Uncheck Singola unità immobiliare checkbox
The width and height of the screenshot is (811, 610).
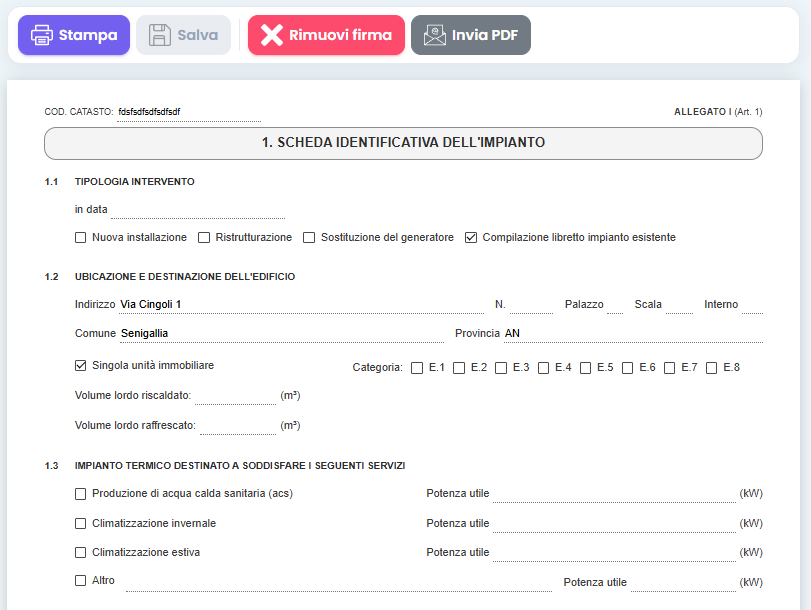point(80,366)
